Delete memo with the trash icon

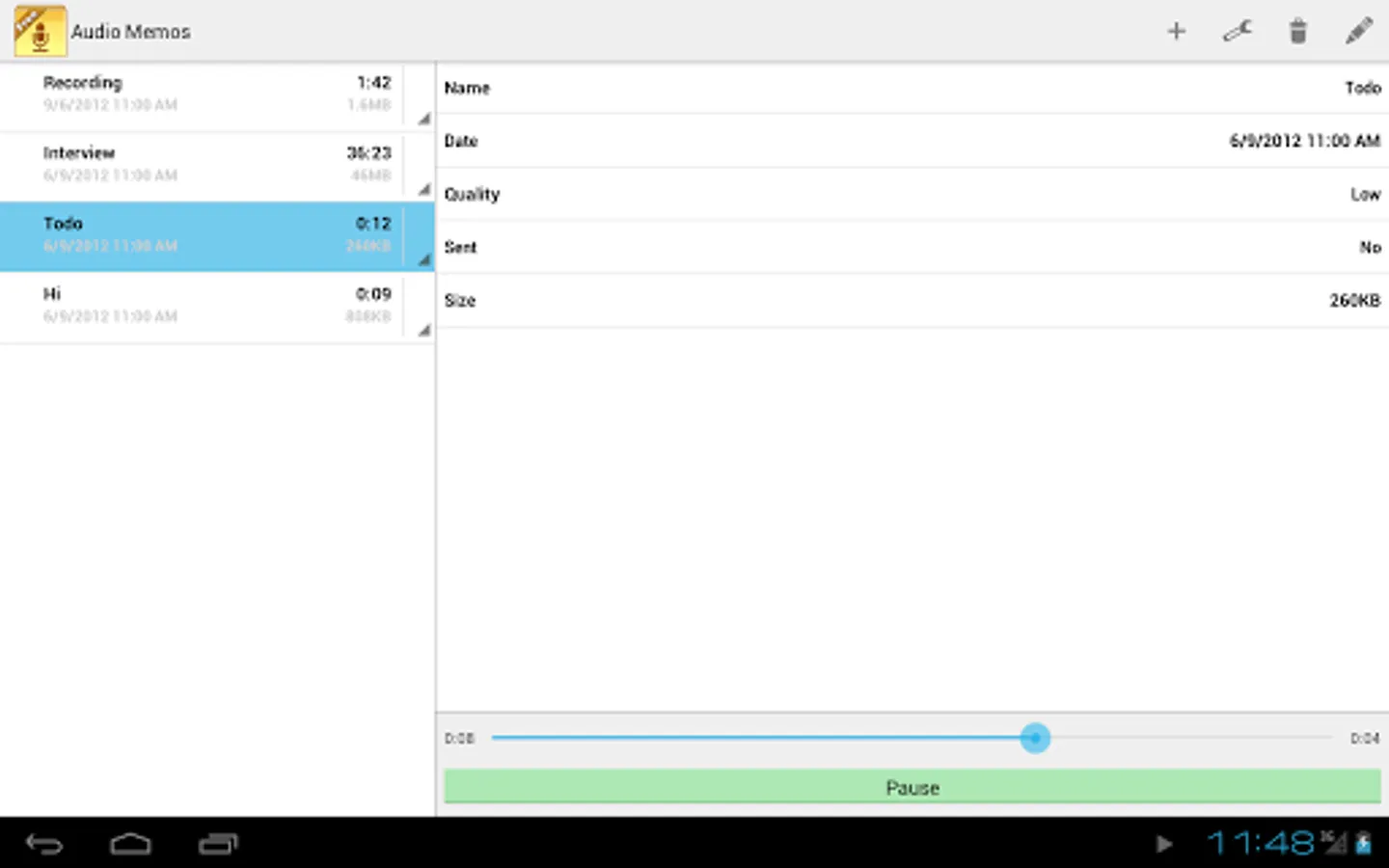tap(1298, 32)
